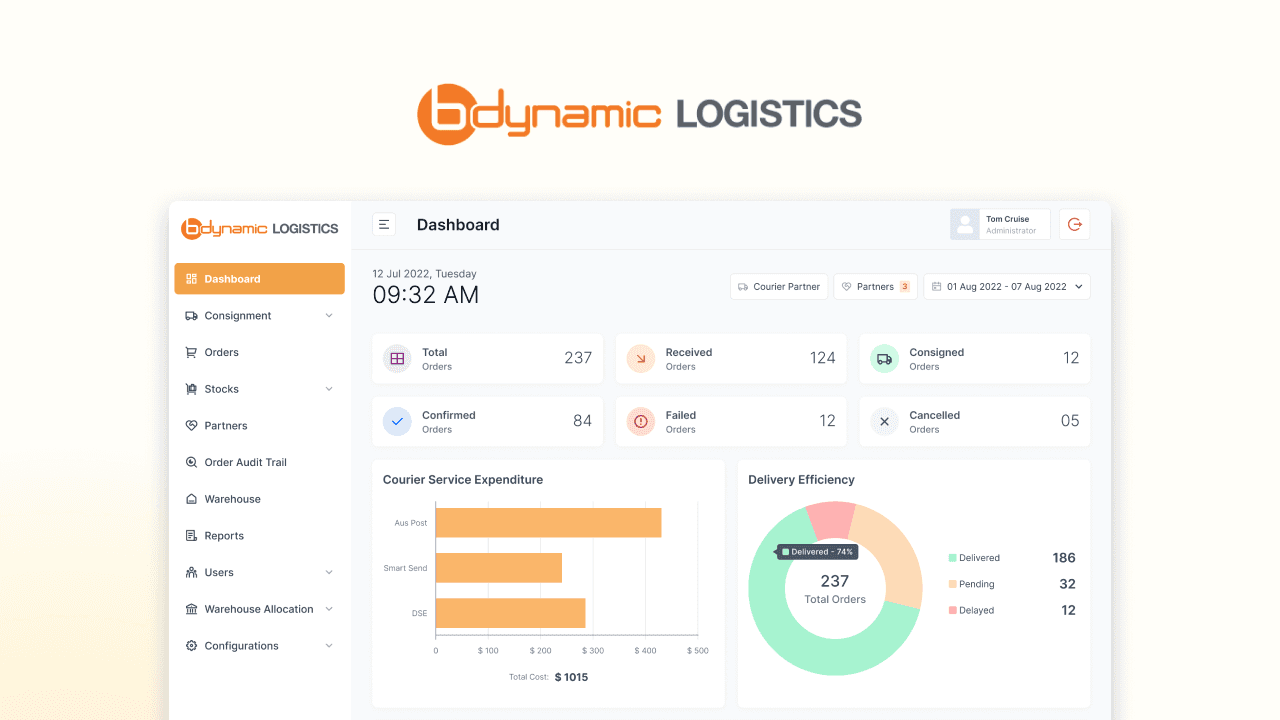1280x720 pixels.
Task: Click the Partners filter button
Action: 875,287
